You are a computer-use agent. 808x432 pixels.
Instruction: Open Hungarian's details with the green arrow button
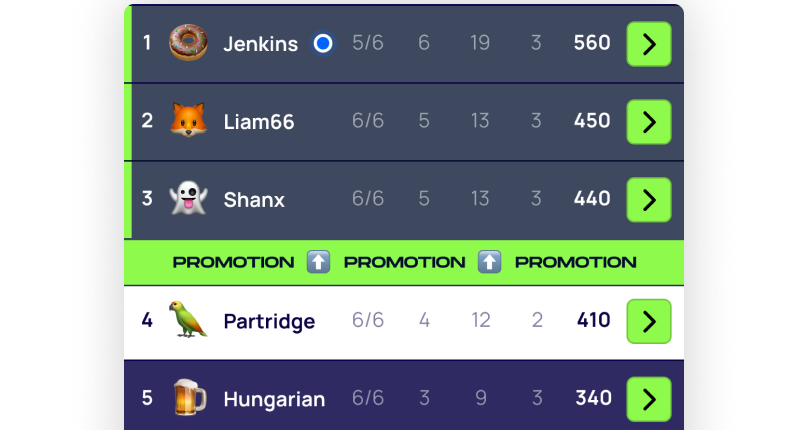[x=649, y=400]
